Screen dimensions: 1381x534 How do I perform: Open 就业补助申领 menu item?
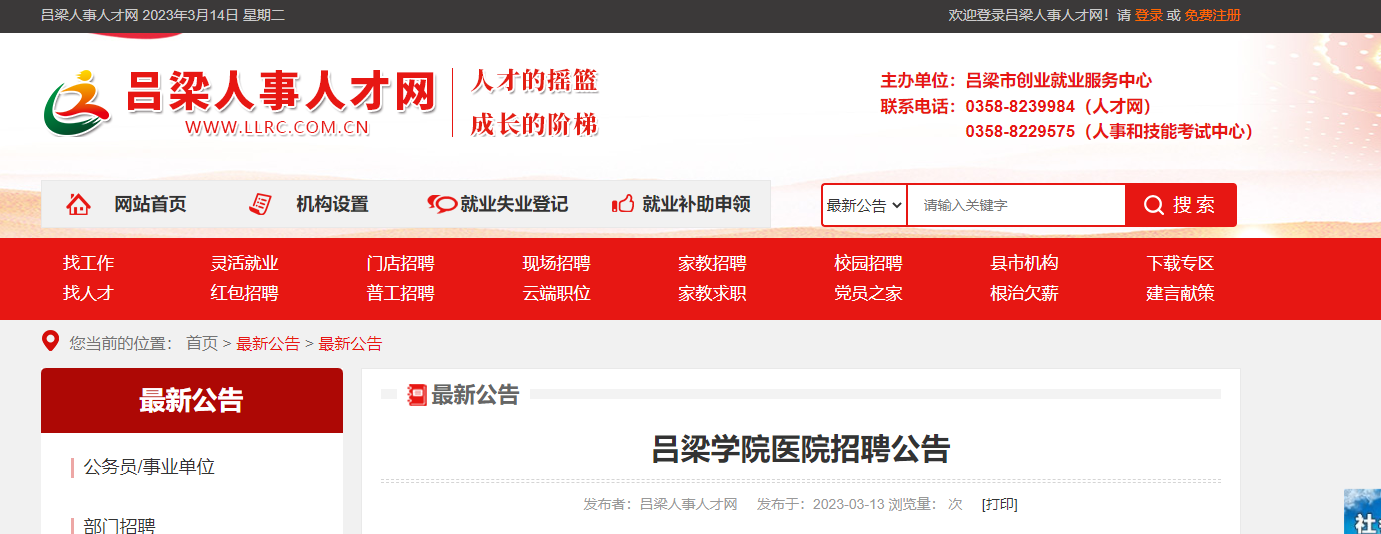(x=696, y=204)
